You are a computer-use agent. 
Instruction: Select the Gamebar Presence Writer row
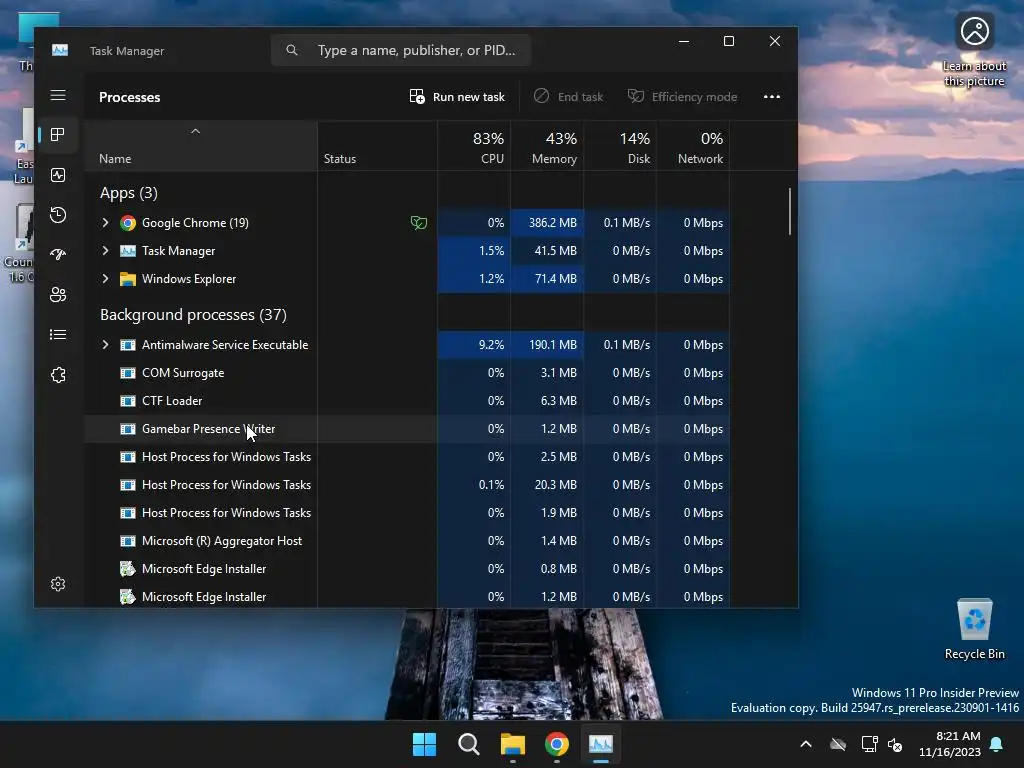pyautogui.click(x=407, y=429)
